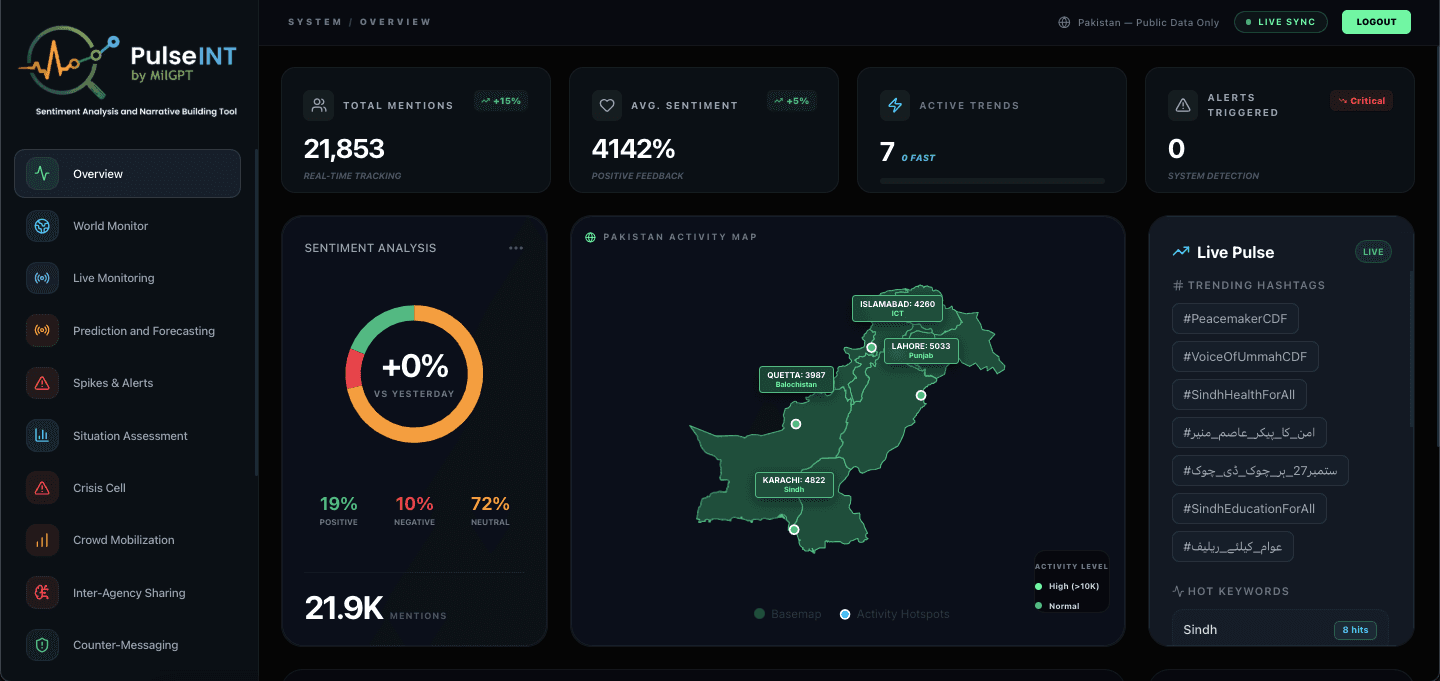
Task: Click the 19% POSITIVE value
Action: (338, 504)
